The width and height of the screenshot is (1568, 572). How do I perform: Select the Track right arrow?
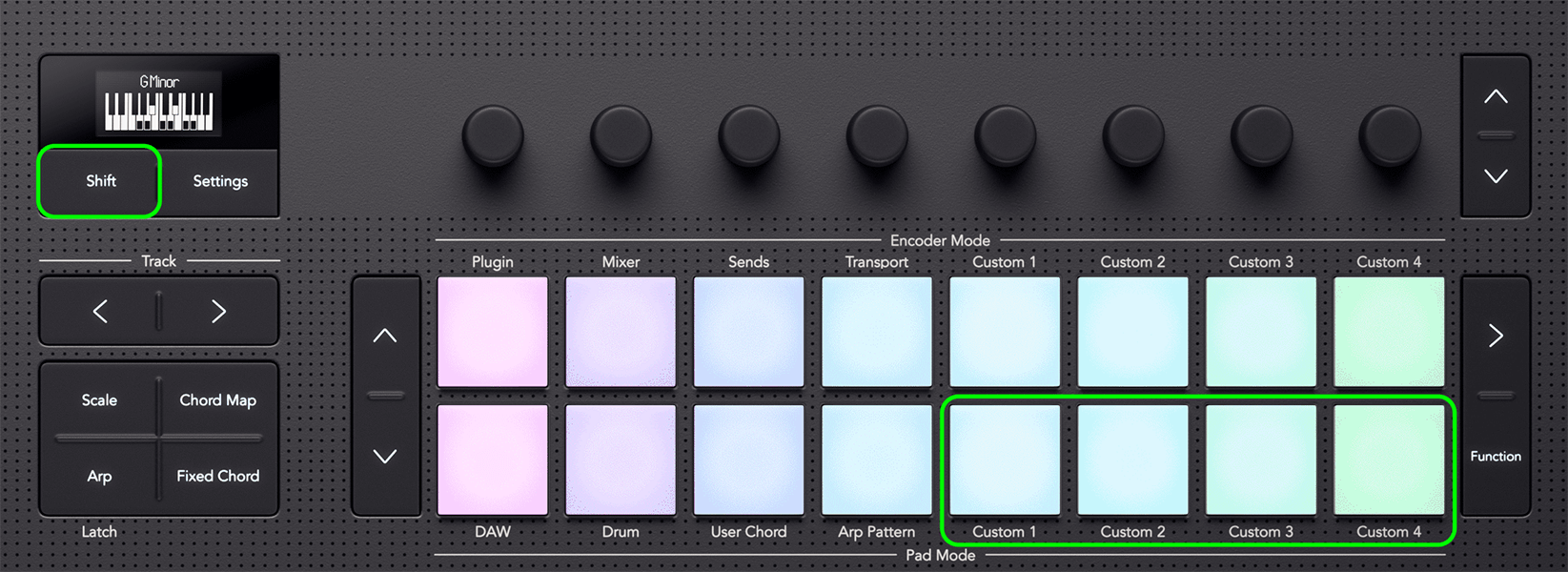pyautogui.click(x=219, y=311)
